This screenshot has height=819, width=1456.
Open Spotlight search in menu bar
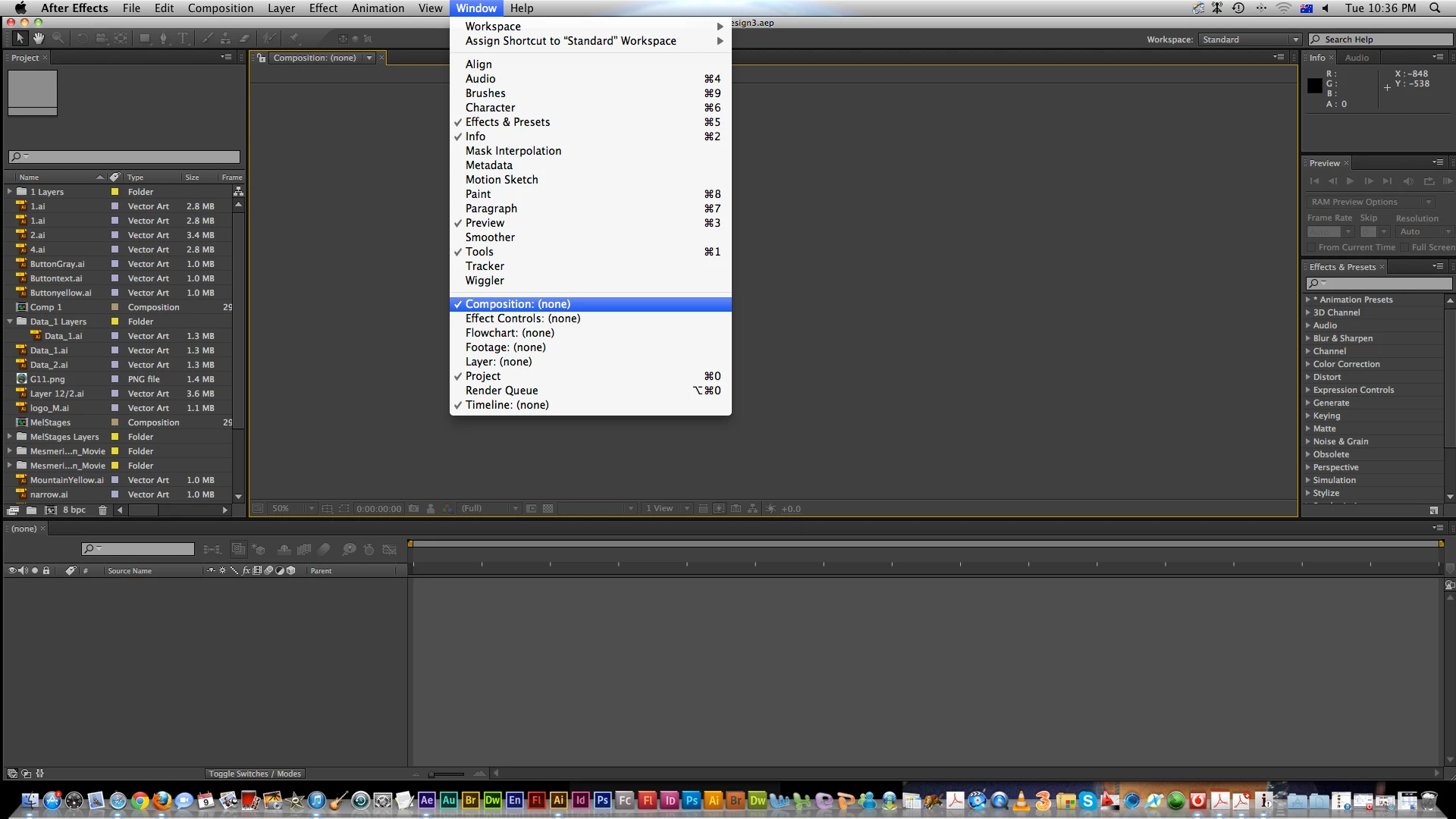coord(1435,8)
